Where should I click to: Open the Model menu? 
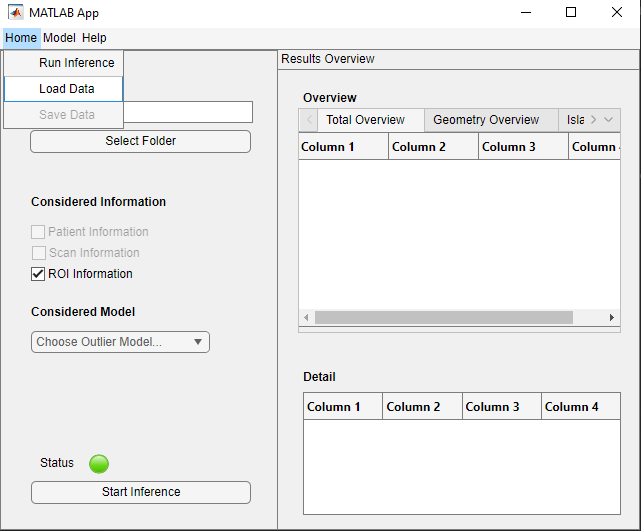pyautogui.click(x=59, y=38)
